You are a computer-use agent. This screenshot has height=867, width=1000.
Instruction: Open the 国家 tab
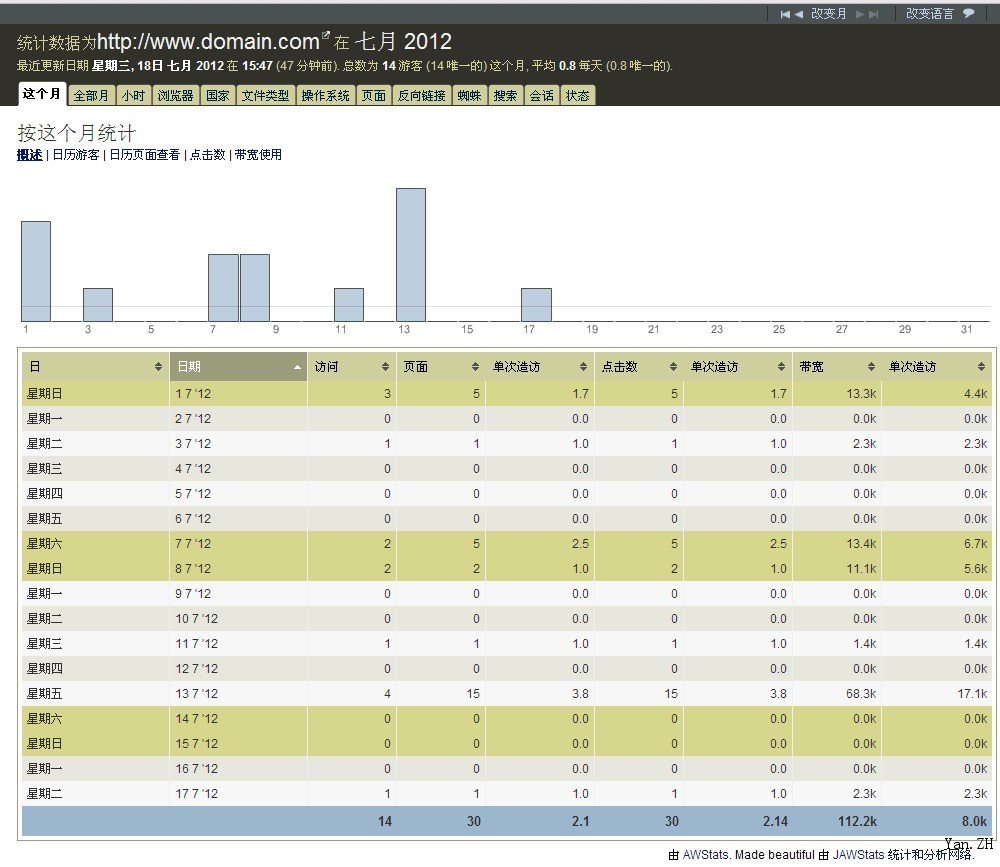pos(217,96)
